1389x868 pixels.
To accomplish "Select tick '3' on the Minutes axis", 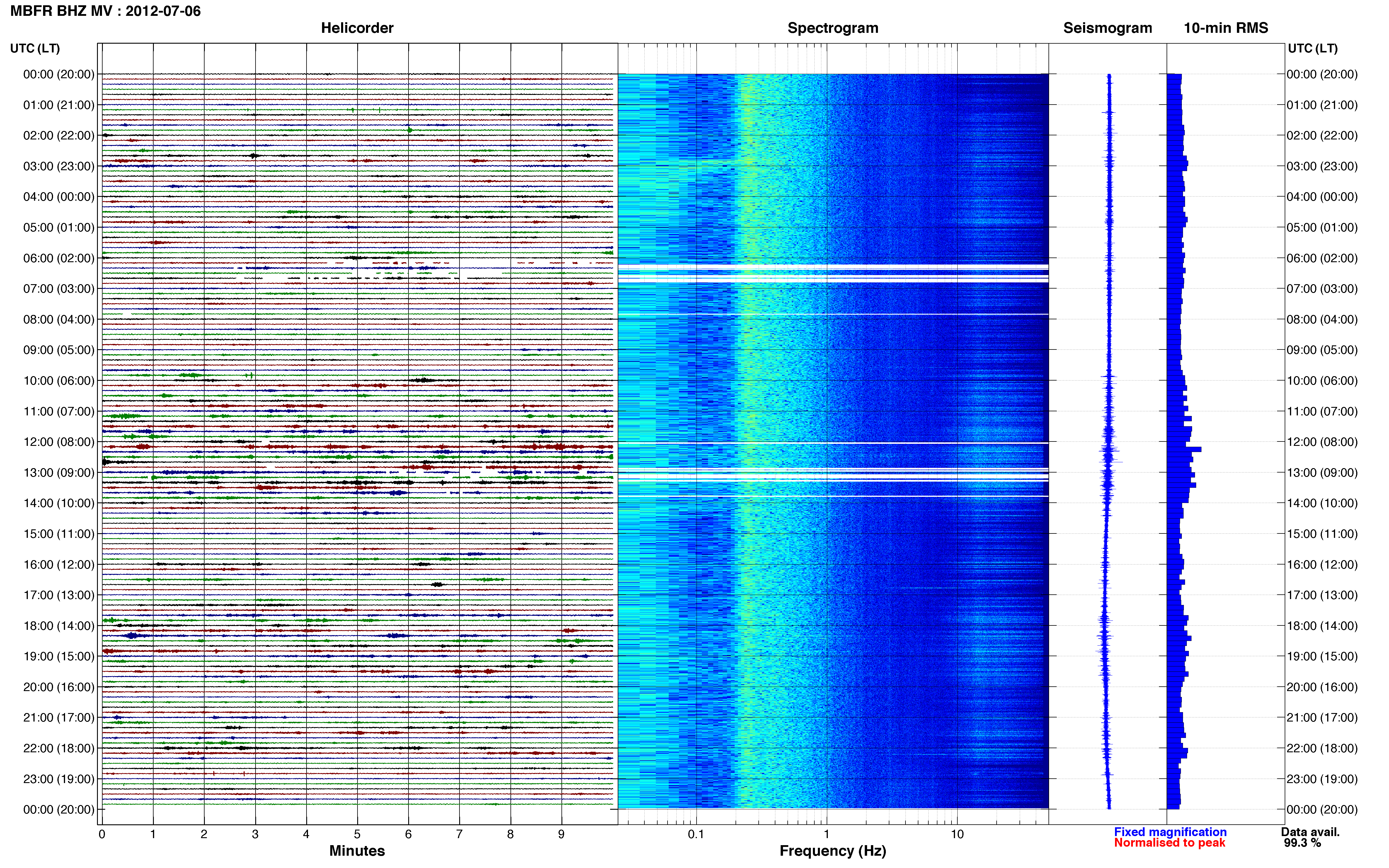I will point(255,834).
